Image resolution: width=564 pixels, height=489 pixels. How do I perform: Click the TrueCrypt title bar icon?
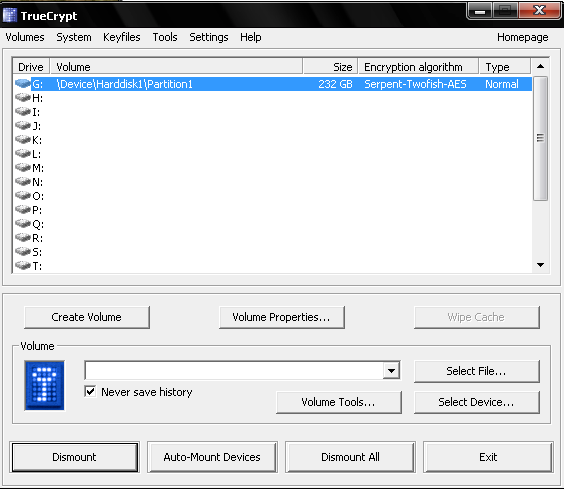point(10,15)
